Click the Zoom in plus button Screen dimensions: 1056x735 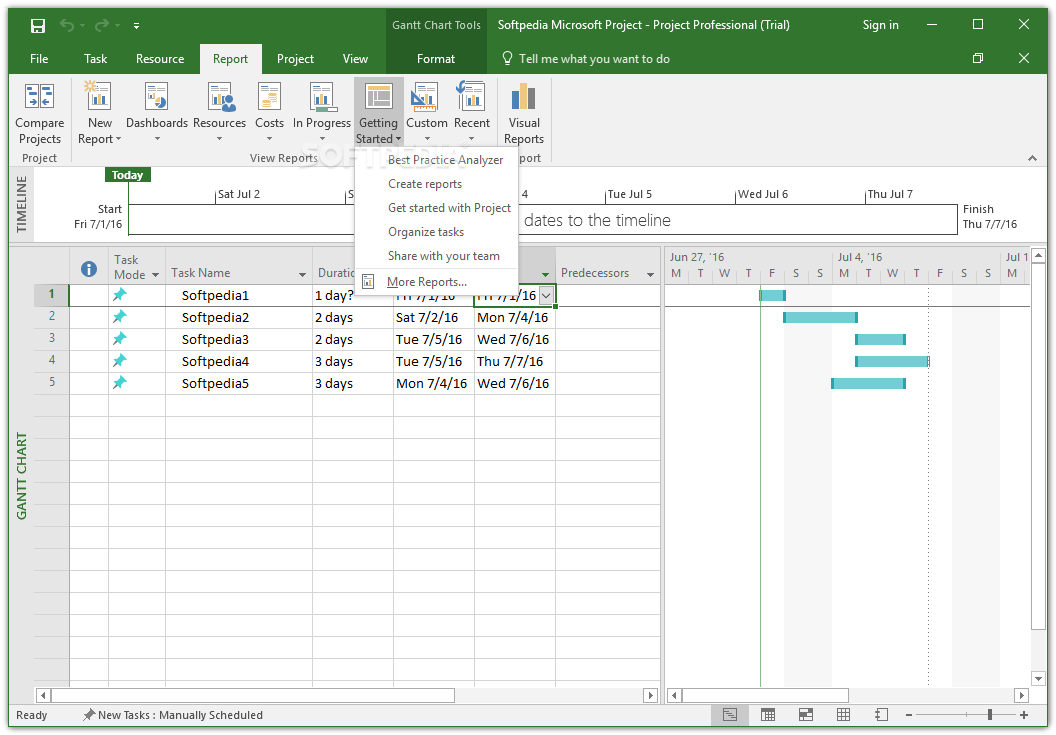(x=1024, y=715)
